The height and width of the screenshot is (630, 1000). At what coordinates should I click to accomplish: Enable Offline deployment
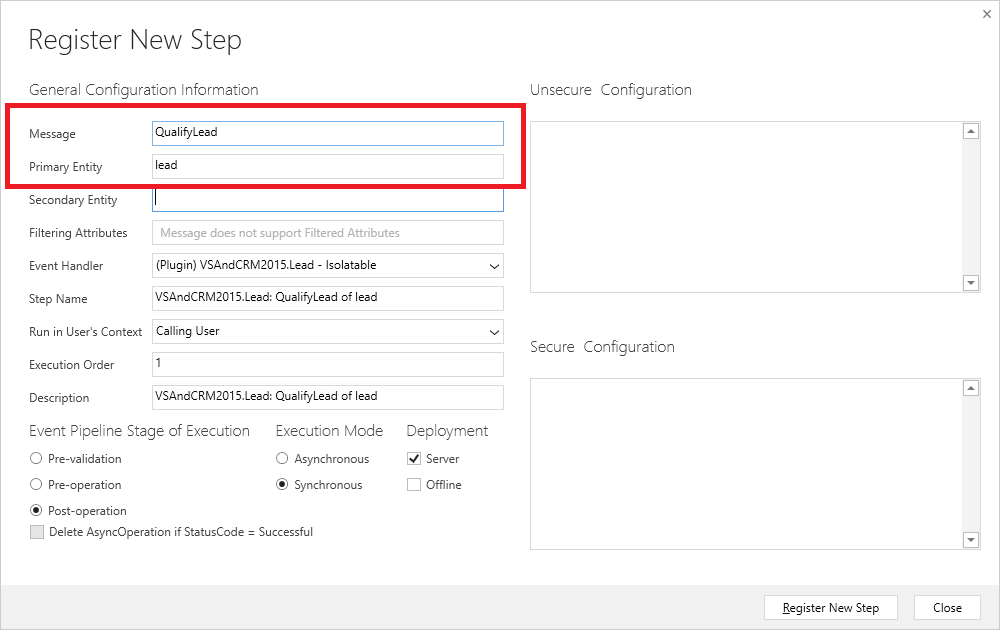point(414,484)
